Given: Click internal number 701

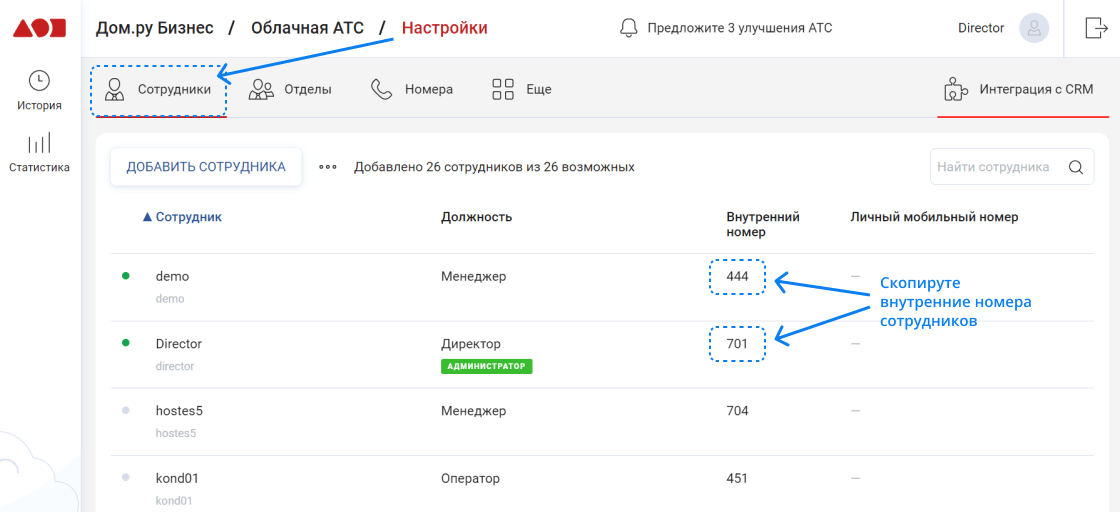Looking at the screenshot, I should tap(737, 343).
